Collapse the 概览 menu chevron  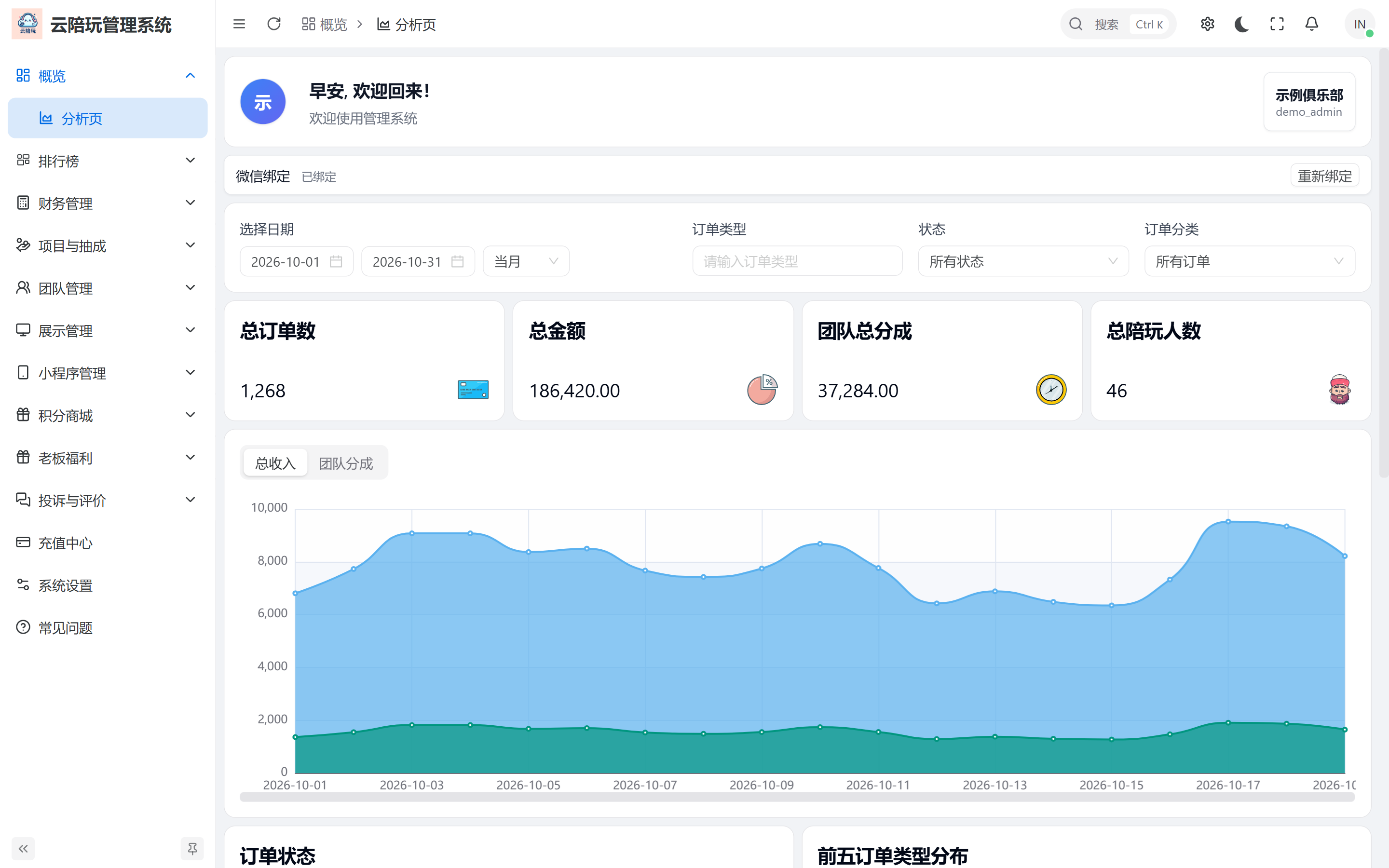coord(191,76)
